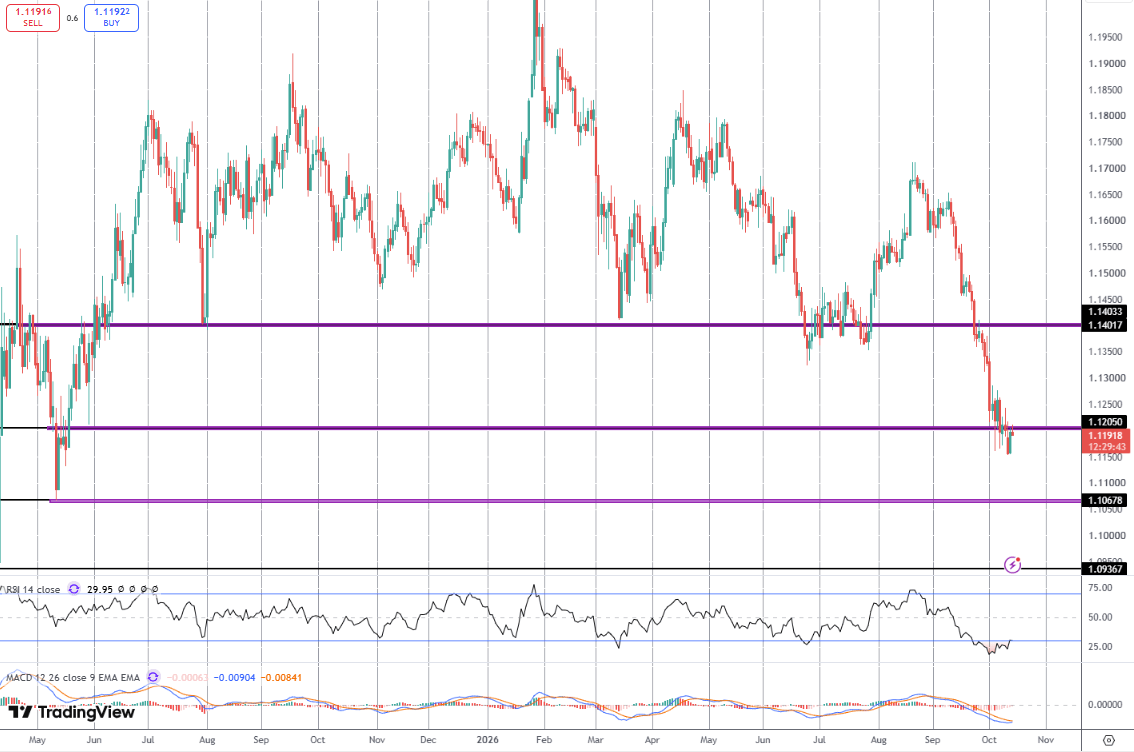Select the MACD 12 26 close legend title
Image resolution: width=1134 pixels, height=752 pixels.
[x=73, y=678]
